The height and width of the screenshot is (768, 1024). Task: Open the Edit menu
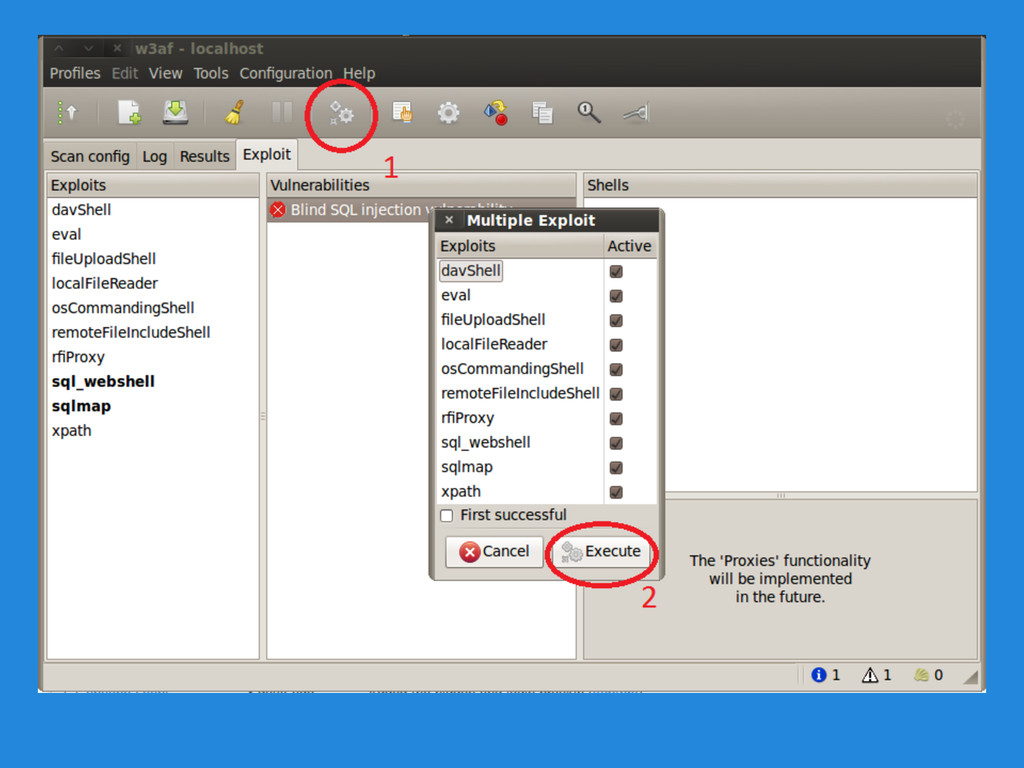tap(125, 73)
